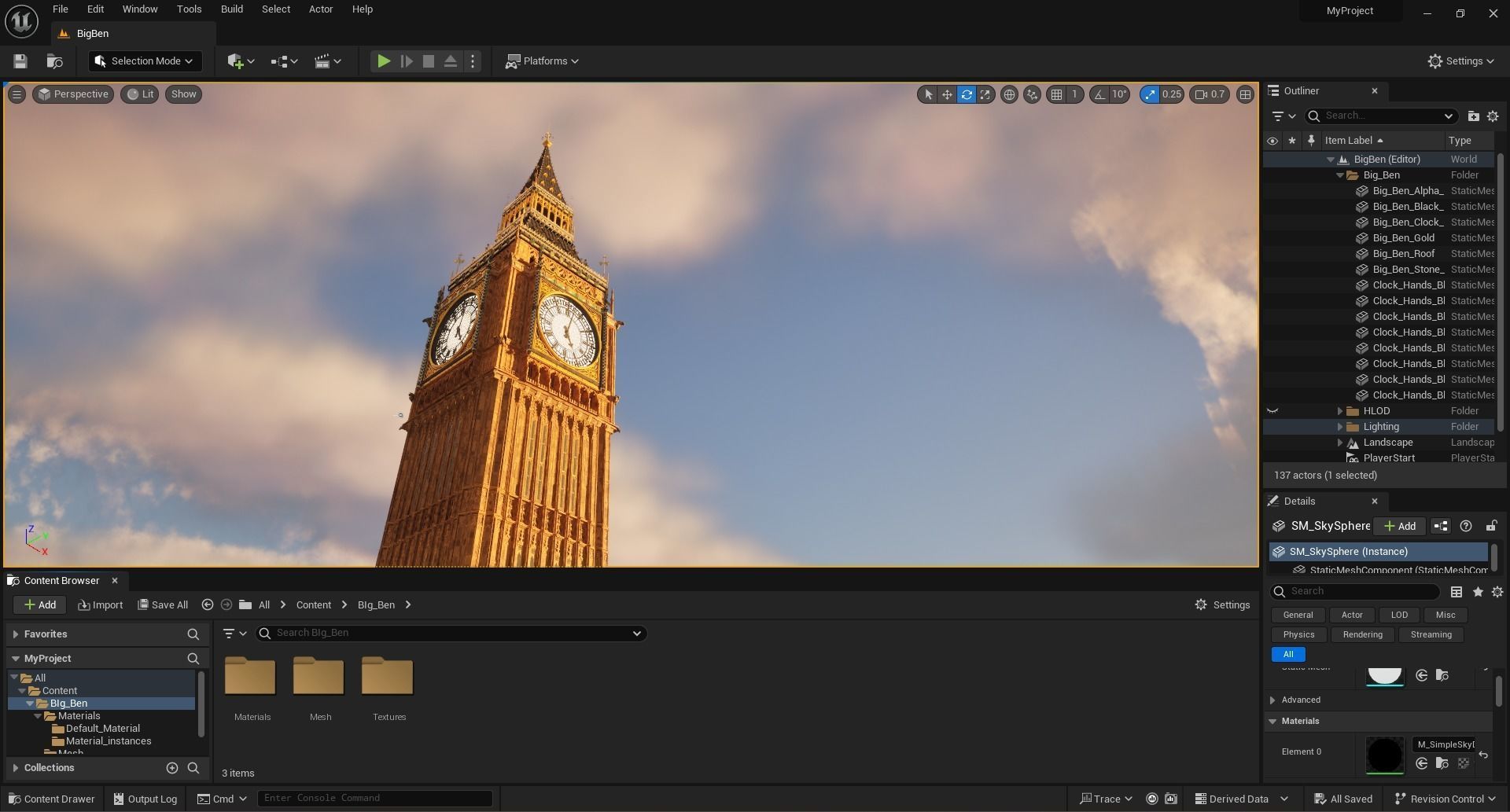Open the Edit menu
1510x812 pixels.
pyautogui.click(x=95, y=9)
